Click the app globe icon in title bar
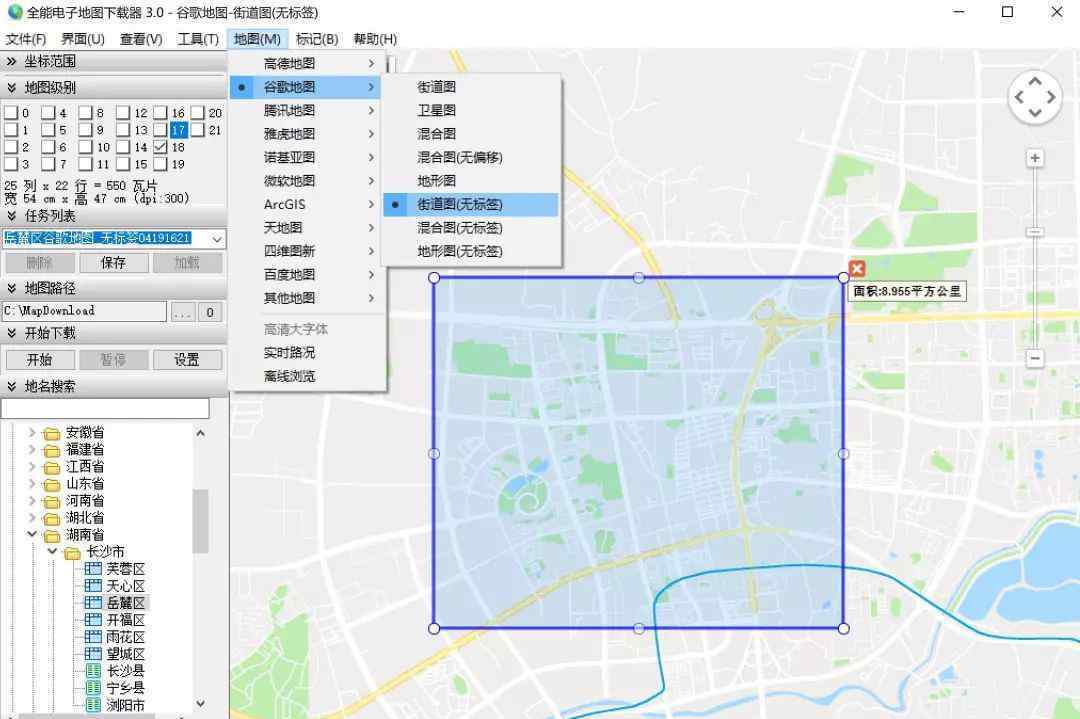This screenshot has width=1080, height=719. click(x=14, y=12)
